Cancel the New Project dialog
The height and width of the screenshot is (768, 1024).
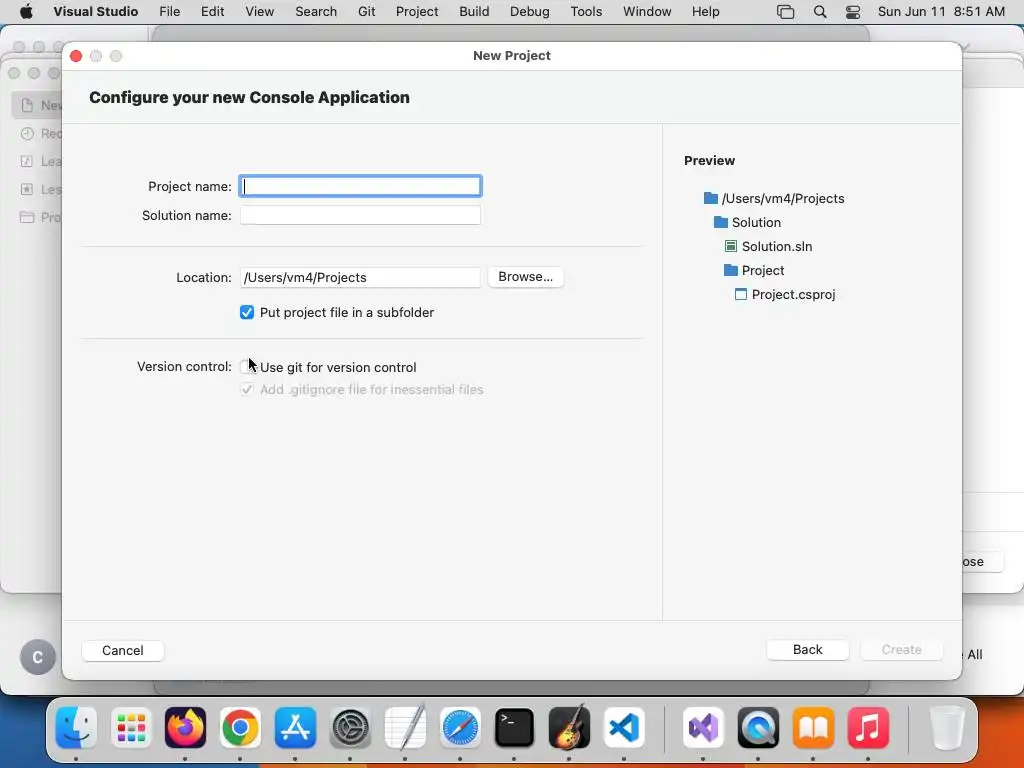[123, 650]
